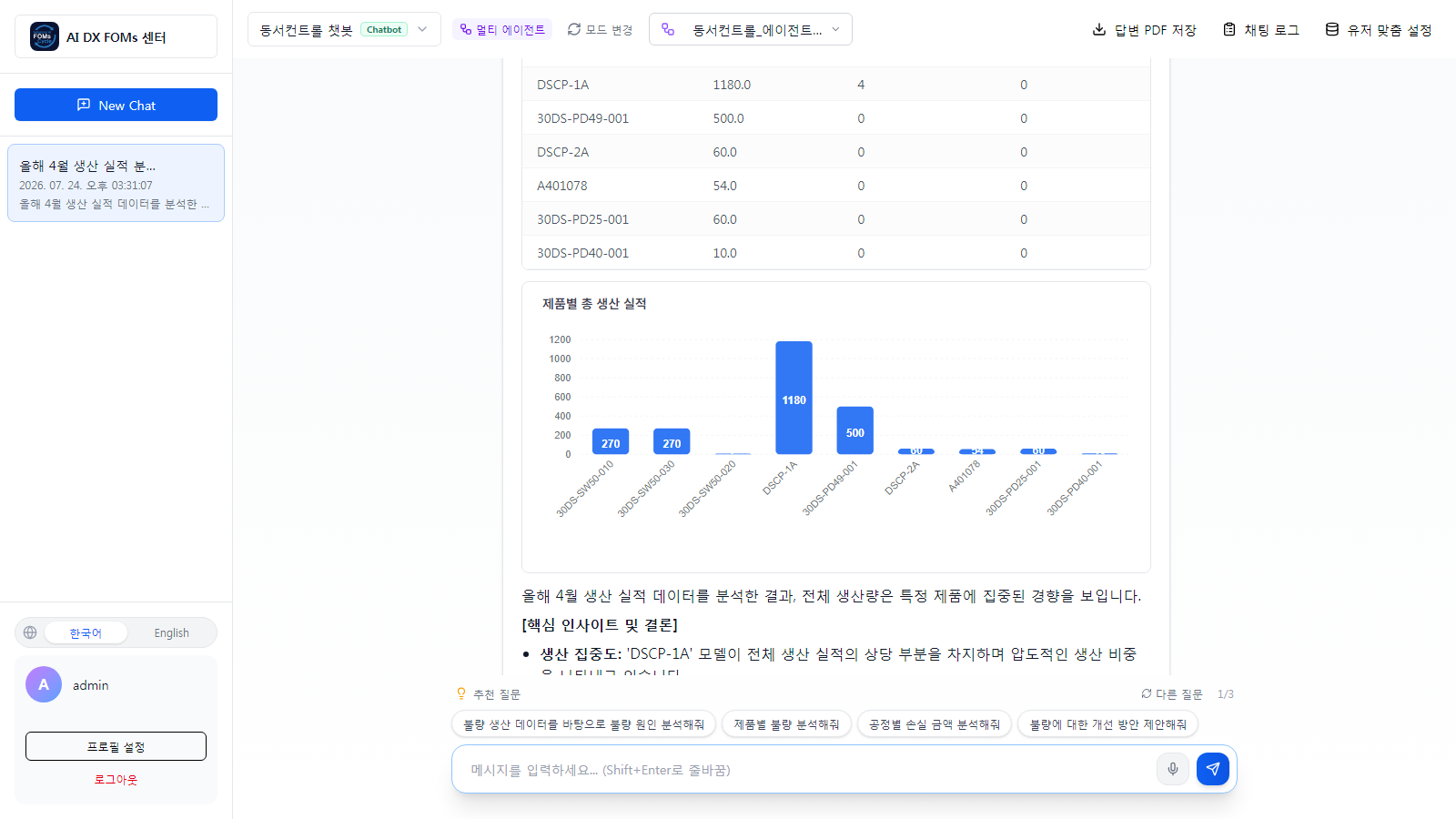Click value 10.0 in table
Image resolution: width=1456 pixels, height=819 pixels.
[x=724, y=253]
